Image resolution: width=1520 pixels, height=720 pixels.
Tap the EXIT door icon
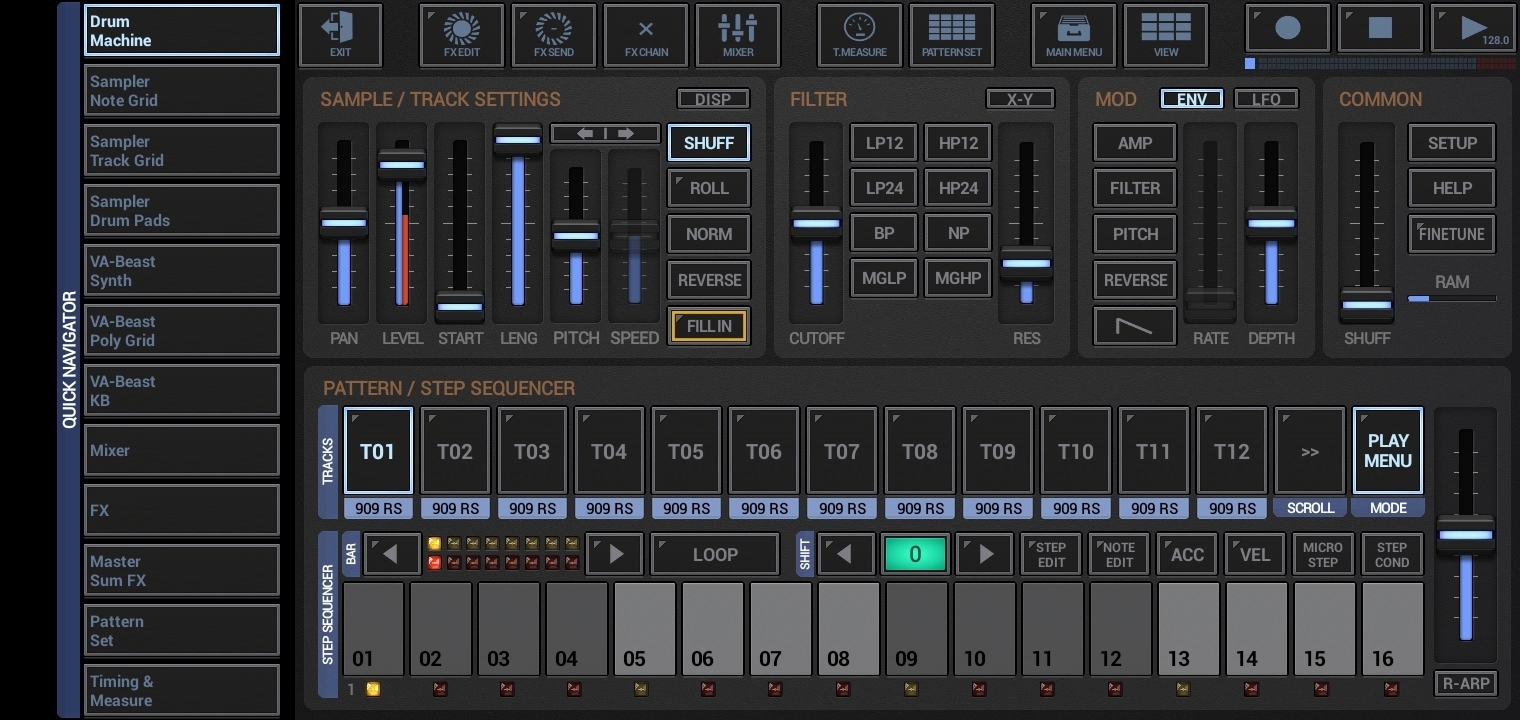340,35
